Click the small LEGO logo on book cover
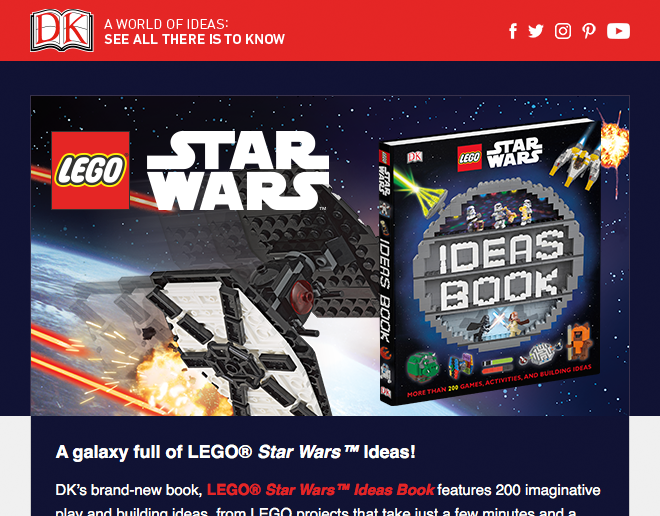 pos(469,158)
